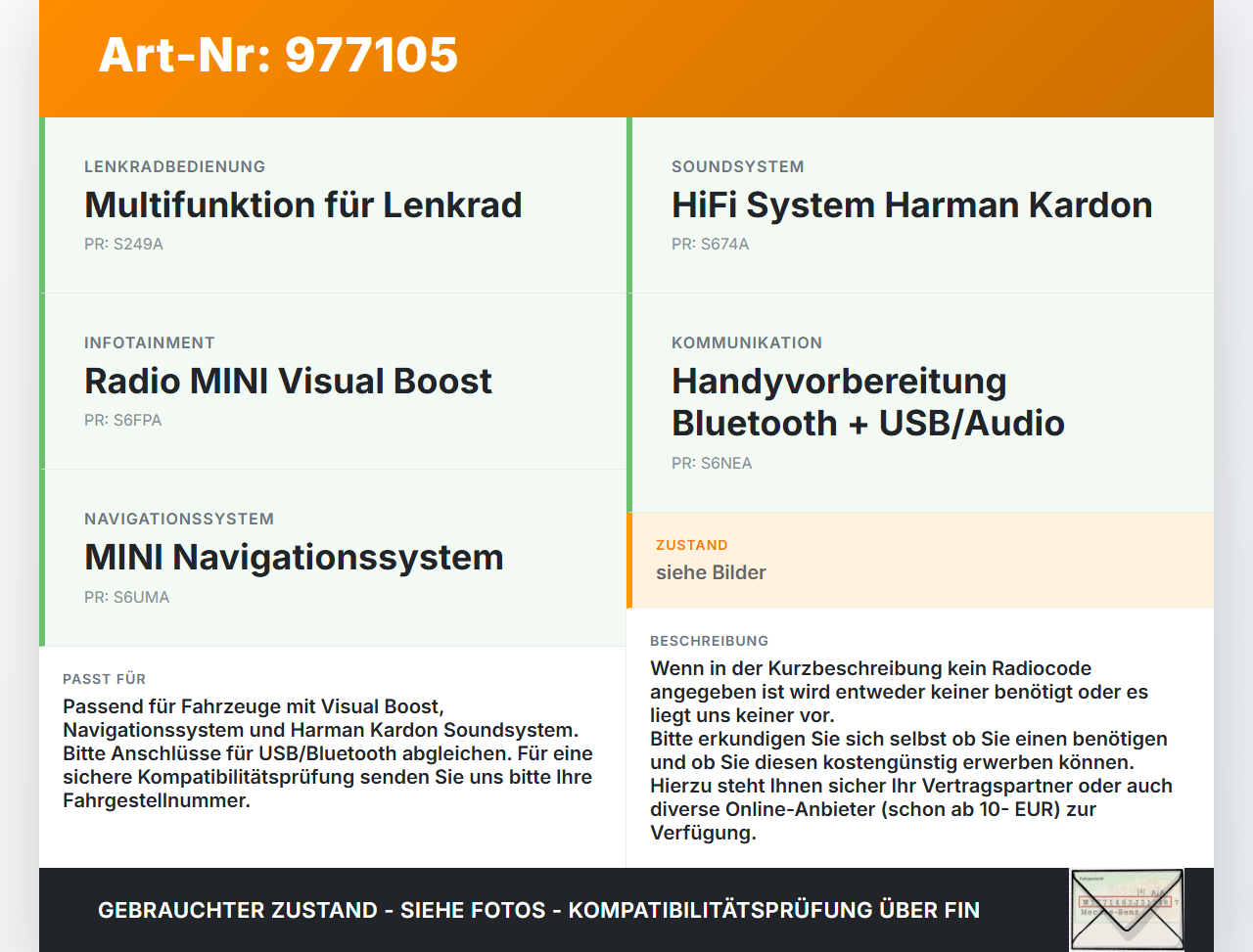
Task: Click the 'SOUNDSYSTEM' label
Action: [x=738, y=167]
